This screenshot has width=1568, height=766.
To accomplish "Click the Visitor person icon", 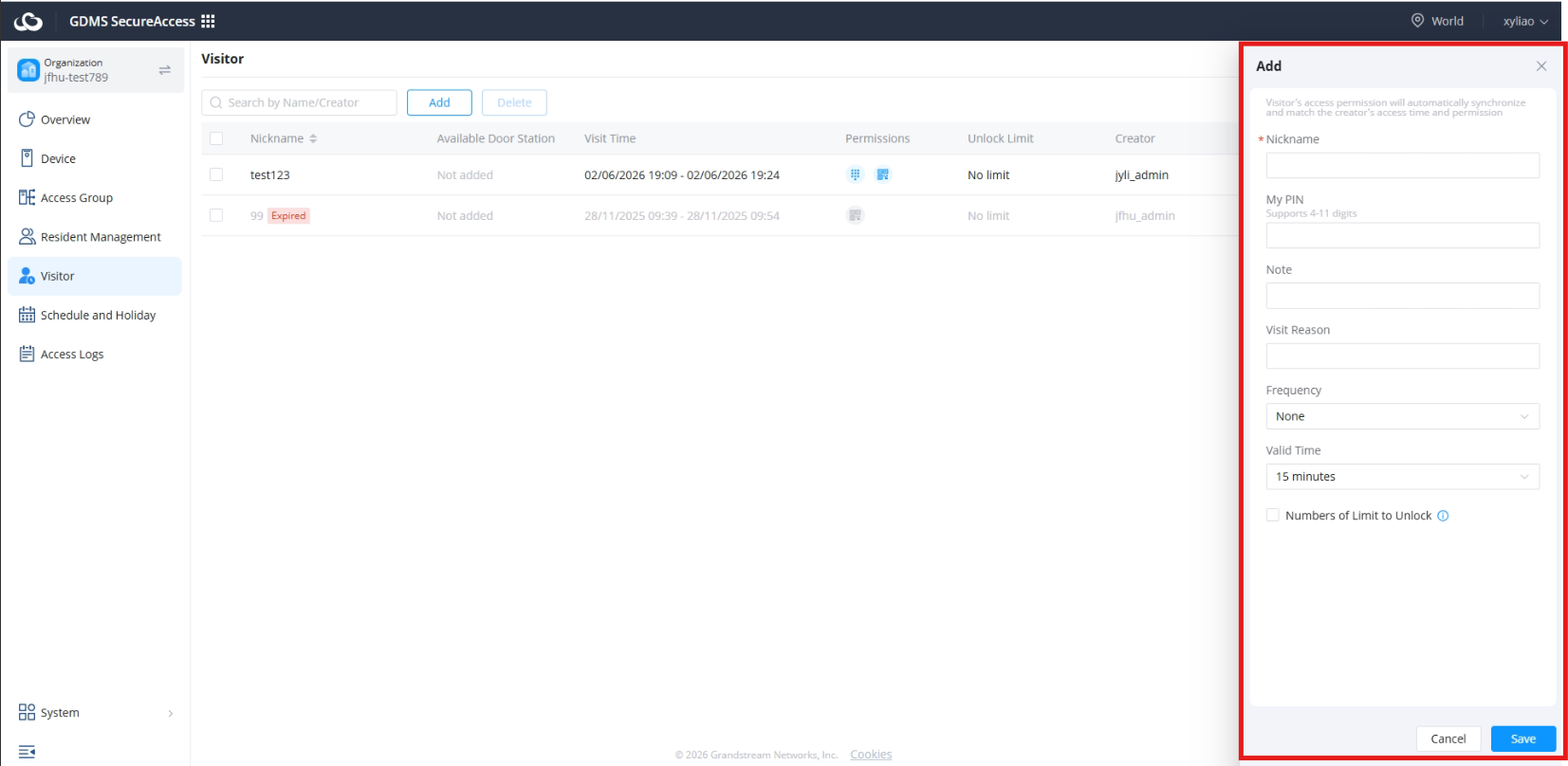I will tap(27, 276).
